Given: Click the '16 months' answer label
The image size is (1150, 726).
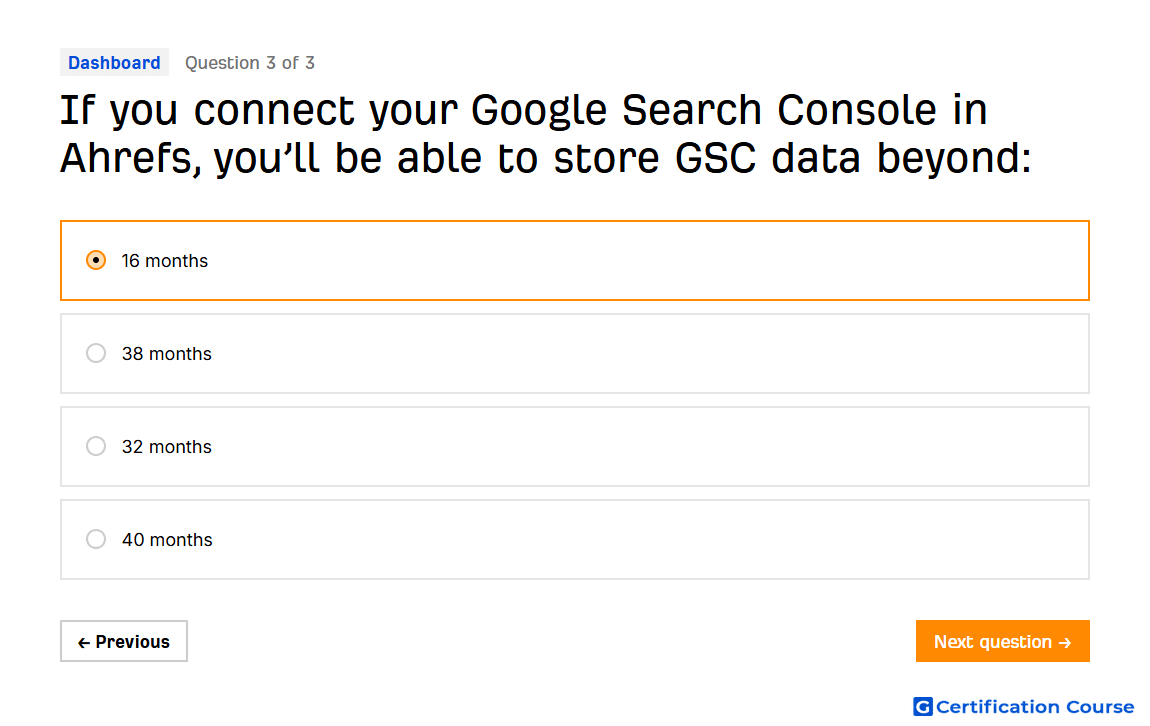Looking at the screenshot, I should pos(165,261).
